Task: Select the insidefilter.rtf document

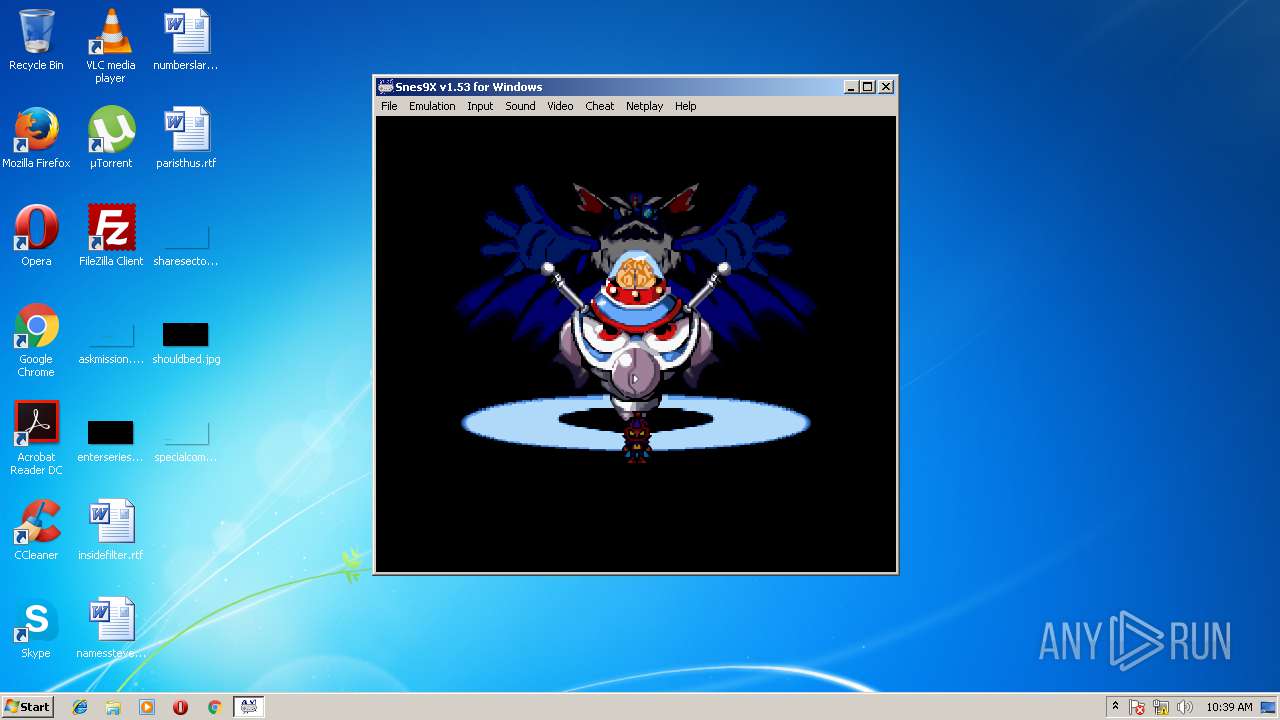Action: [x=110, y=530]
